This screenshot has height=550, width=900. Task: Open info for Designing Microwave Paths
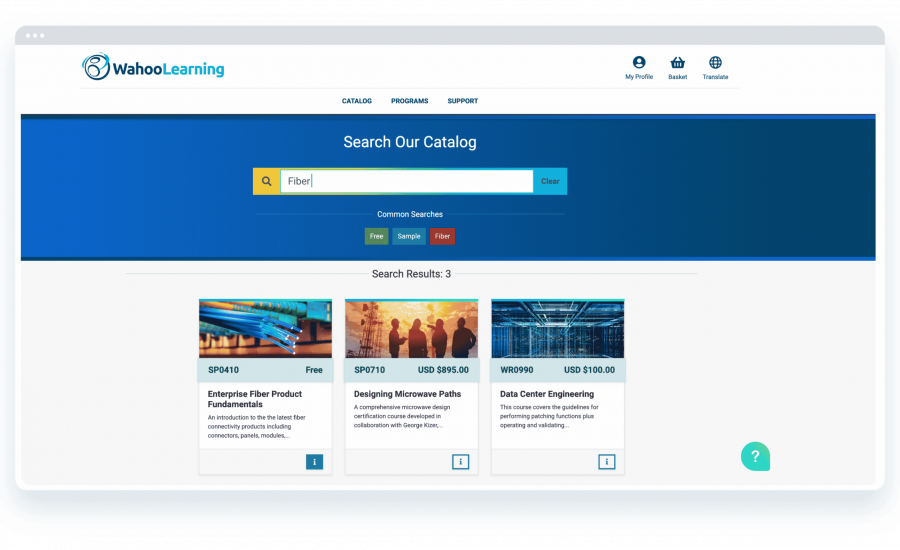point(460,462)
